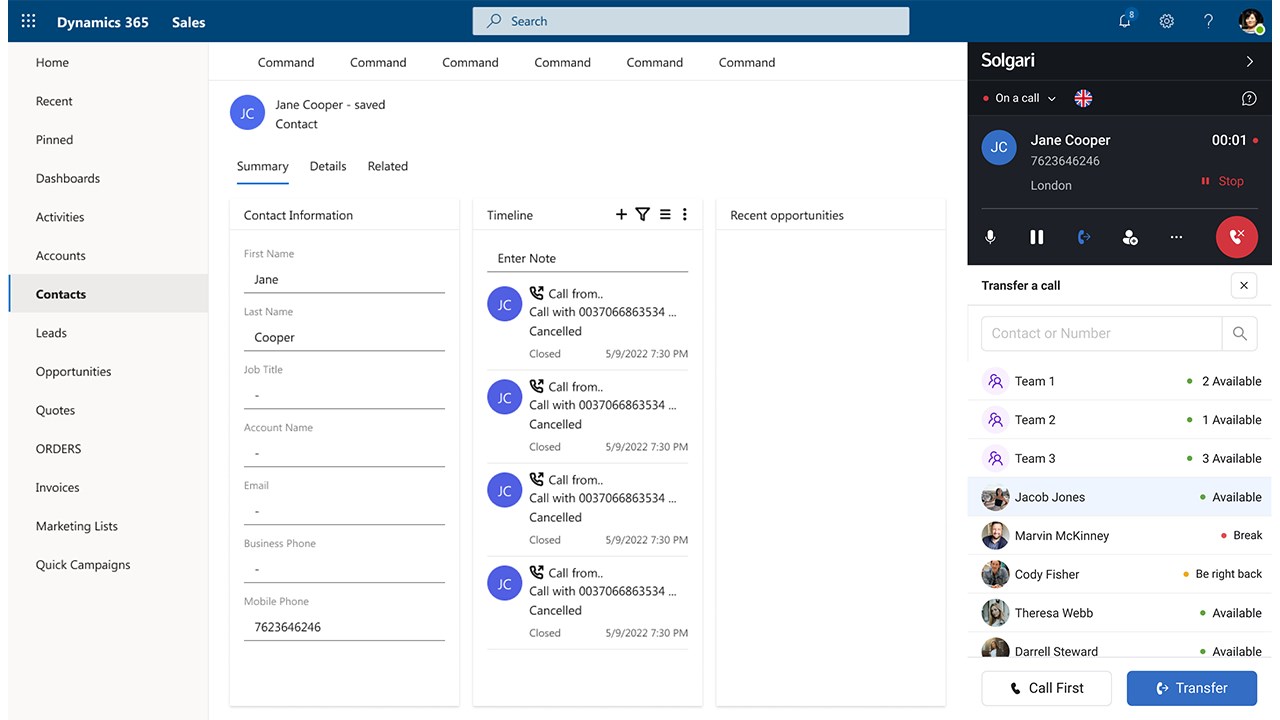This screenshot has height=720, width=1280.
Task: Click the search magnifier in Transfer a call
Action: pyautogui.click(x=1240, y=334)
